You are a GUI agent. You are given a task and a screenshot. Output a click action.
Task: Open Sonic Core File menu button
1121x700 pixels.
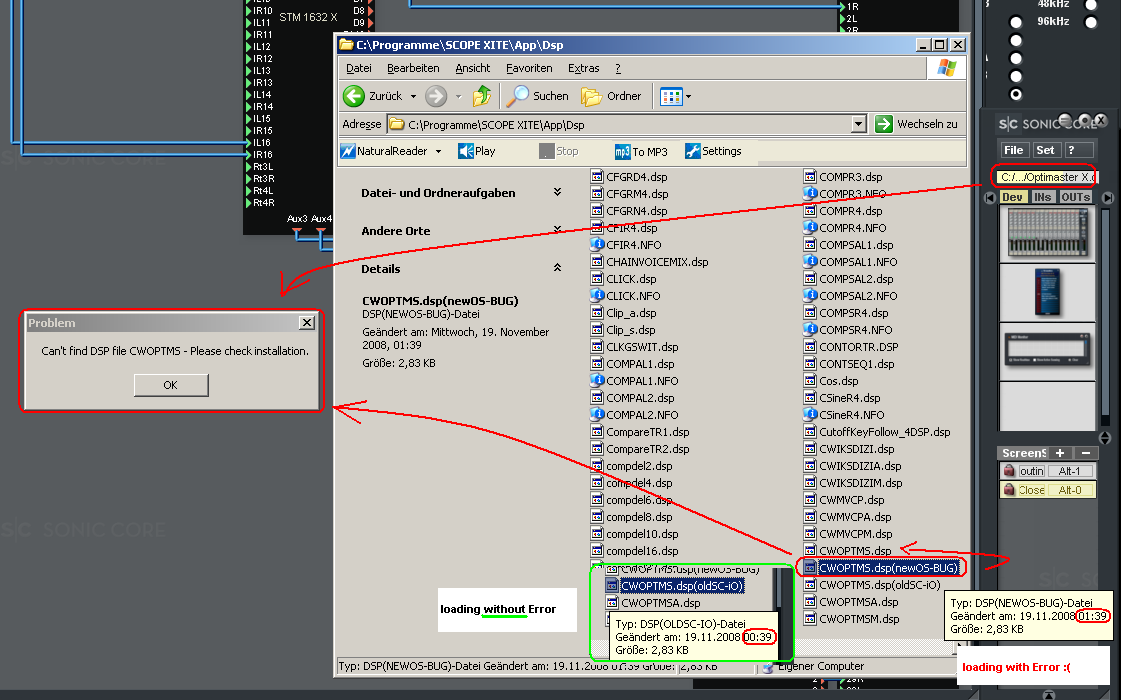1014,150
